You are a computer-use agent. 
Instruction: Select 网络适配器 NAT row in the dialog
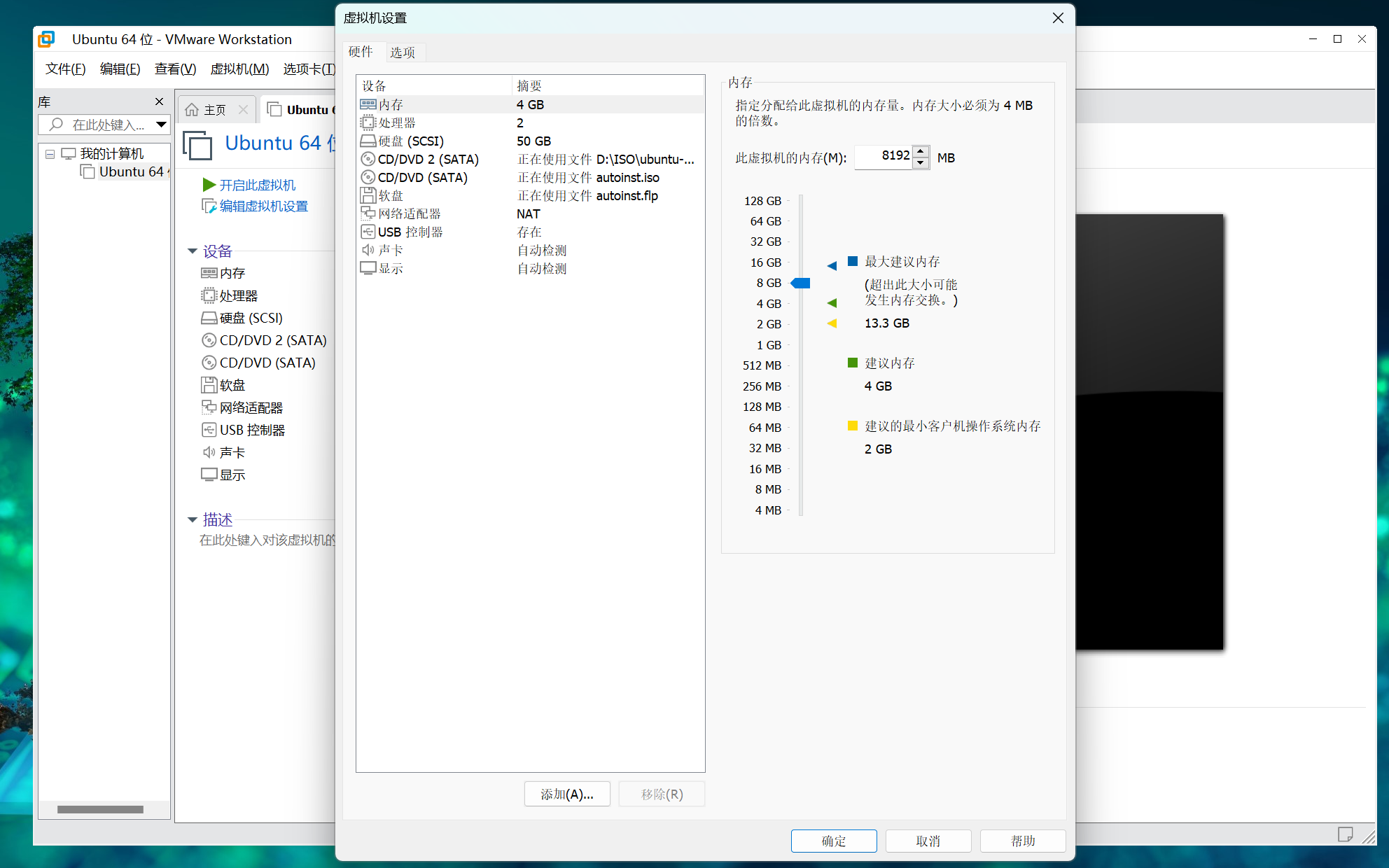pos(530,213)
